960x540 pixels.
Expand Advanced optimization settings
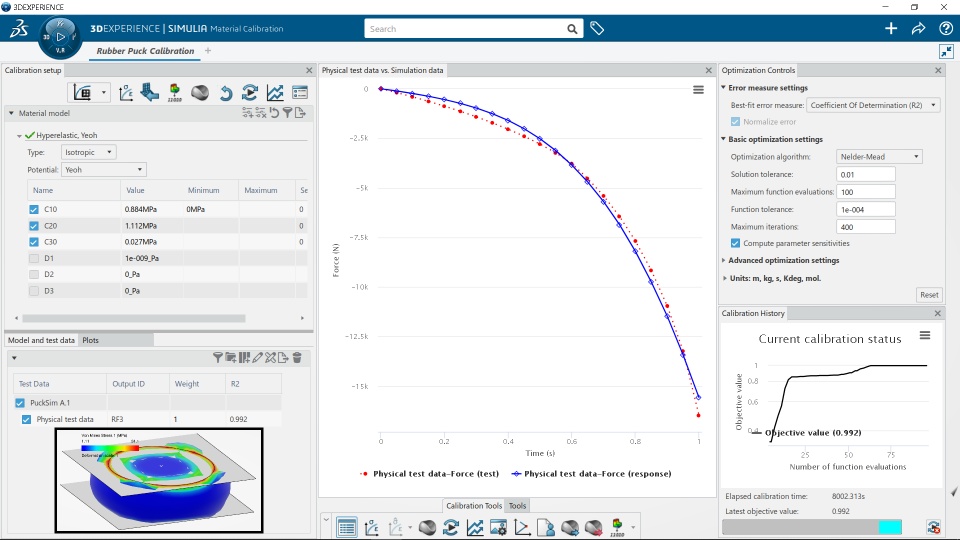click(x=724, y=260)
